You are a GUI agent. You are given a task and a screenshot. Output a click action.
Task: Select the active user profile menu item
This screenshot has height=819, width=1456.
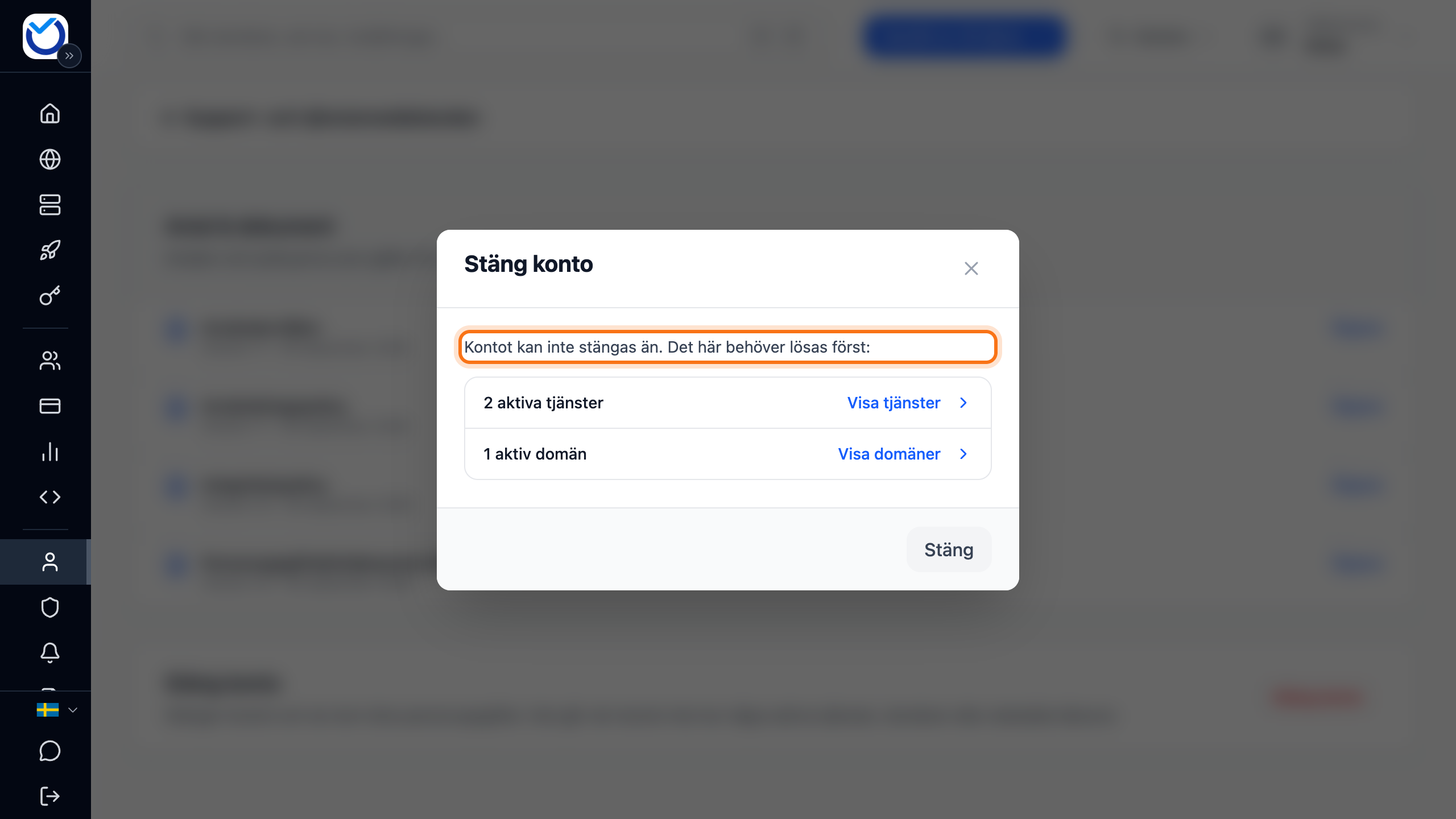45,562
